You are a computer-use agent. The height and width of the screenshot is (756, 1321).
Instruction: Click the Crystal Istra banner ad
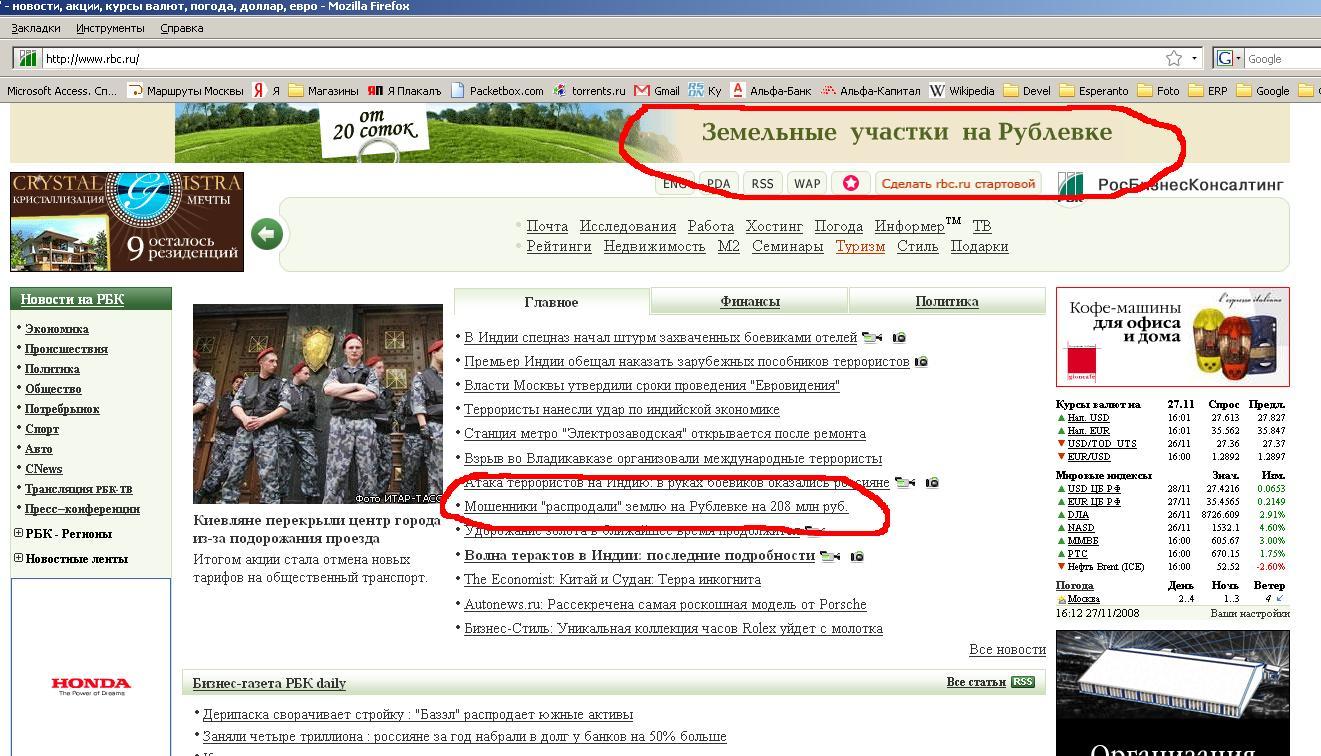(127, 222)
